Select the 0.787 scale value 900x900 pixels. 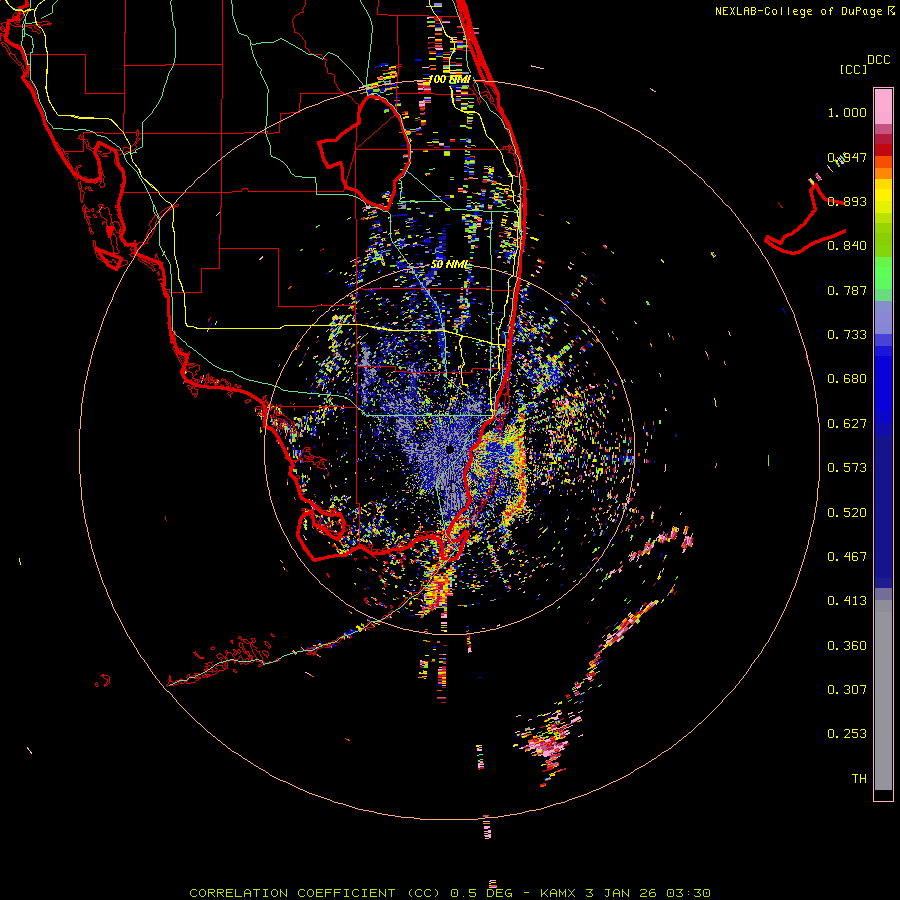[847, 290]
